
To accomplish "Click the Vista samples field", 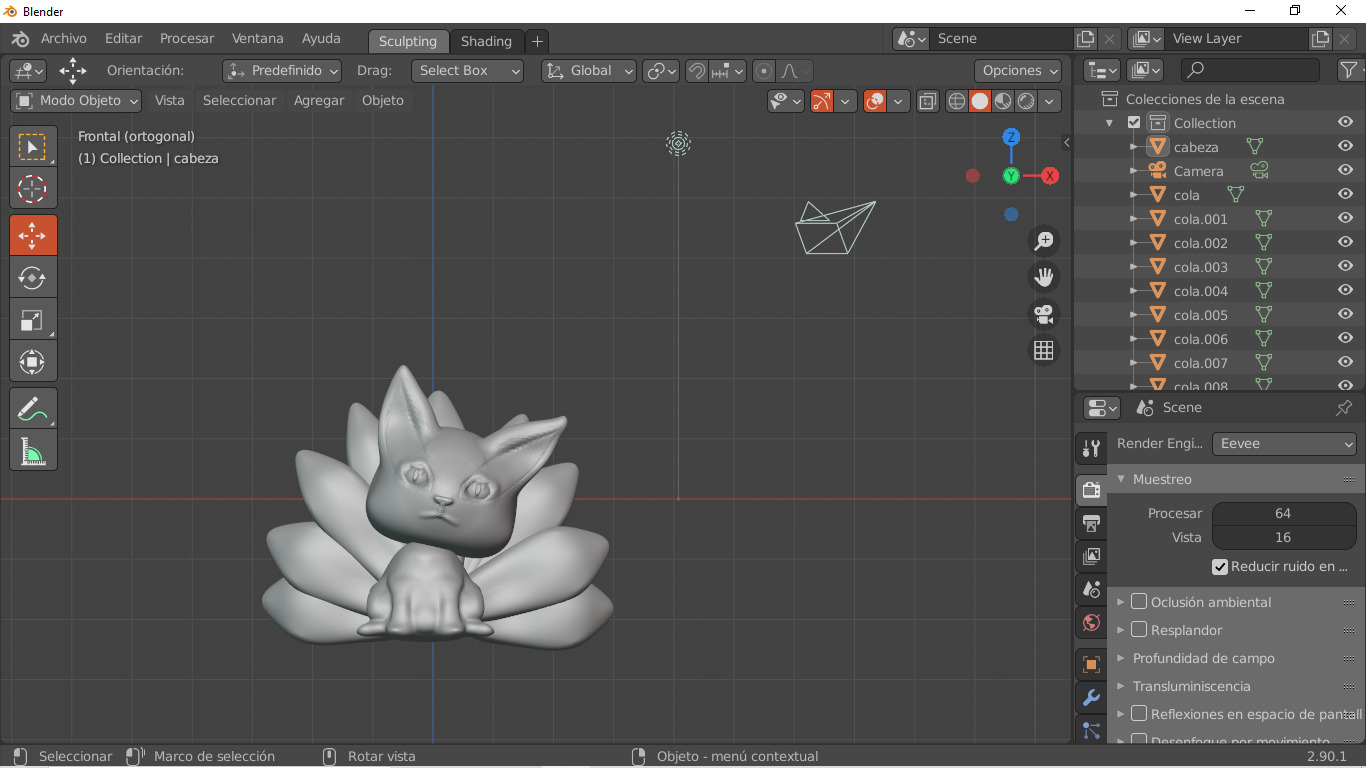I will click(x=1284, y=537).
